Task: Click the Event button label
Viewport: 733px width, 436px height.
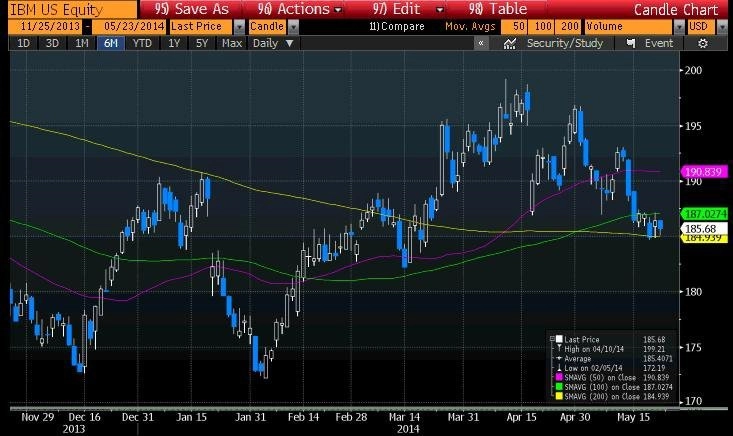Action: (x=659, y=43)
